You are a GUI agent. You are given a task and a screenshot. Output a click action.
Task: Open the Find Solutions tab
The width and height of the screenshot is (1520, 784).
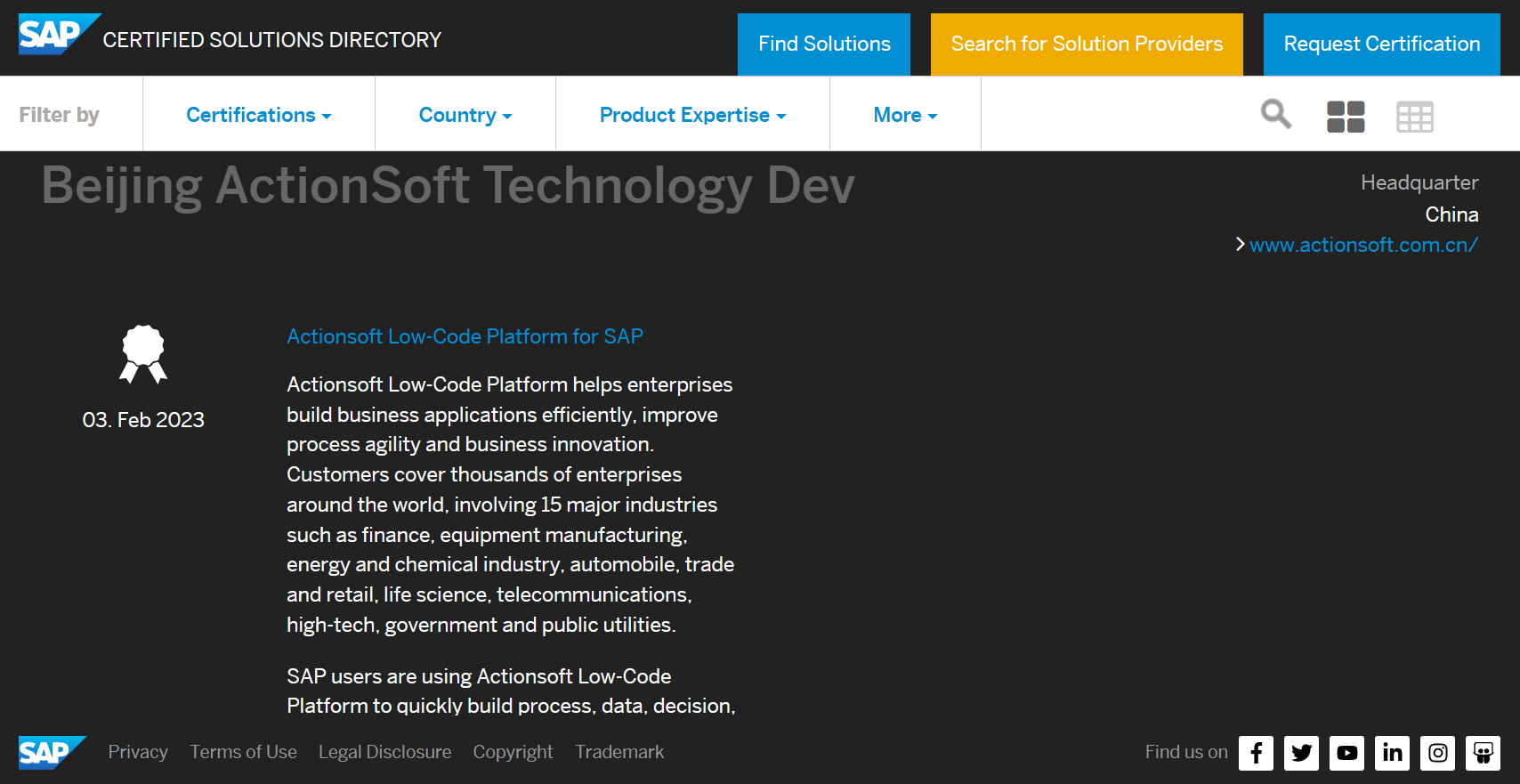point(824,44)
